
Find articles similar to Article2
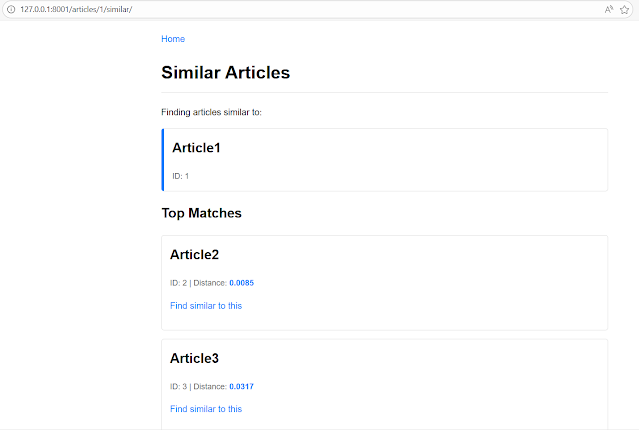(206, 306)
